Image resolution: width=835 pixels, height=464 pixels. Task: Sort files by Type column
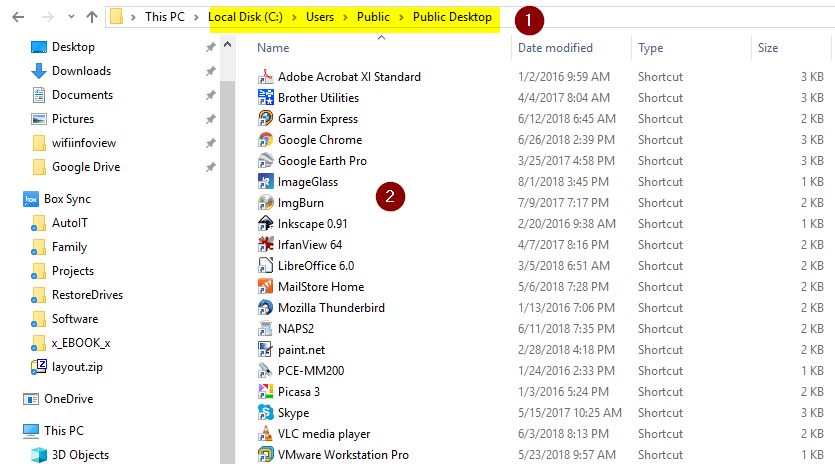(650, 48)
